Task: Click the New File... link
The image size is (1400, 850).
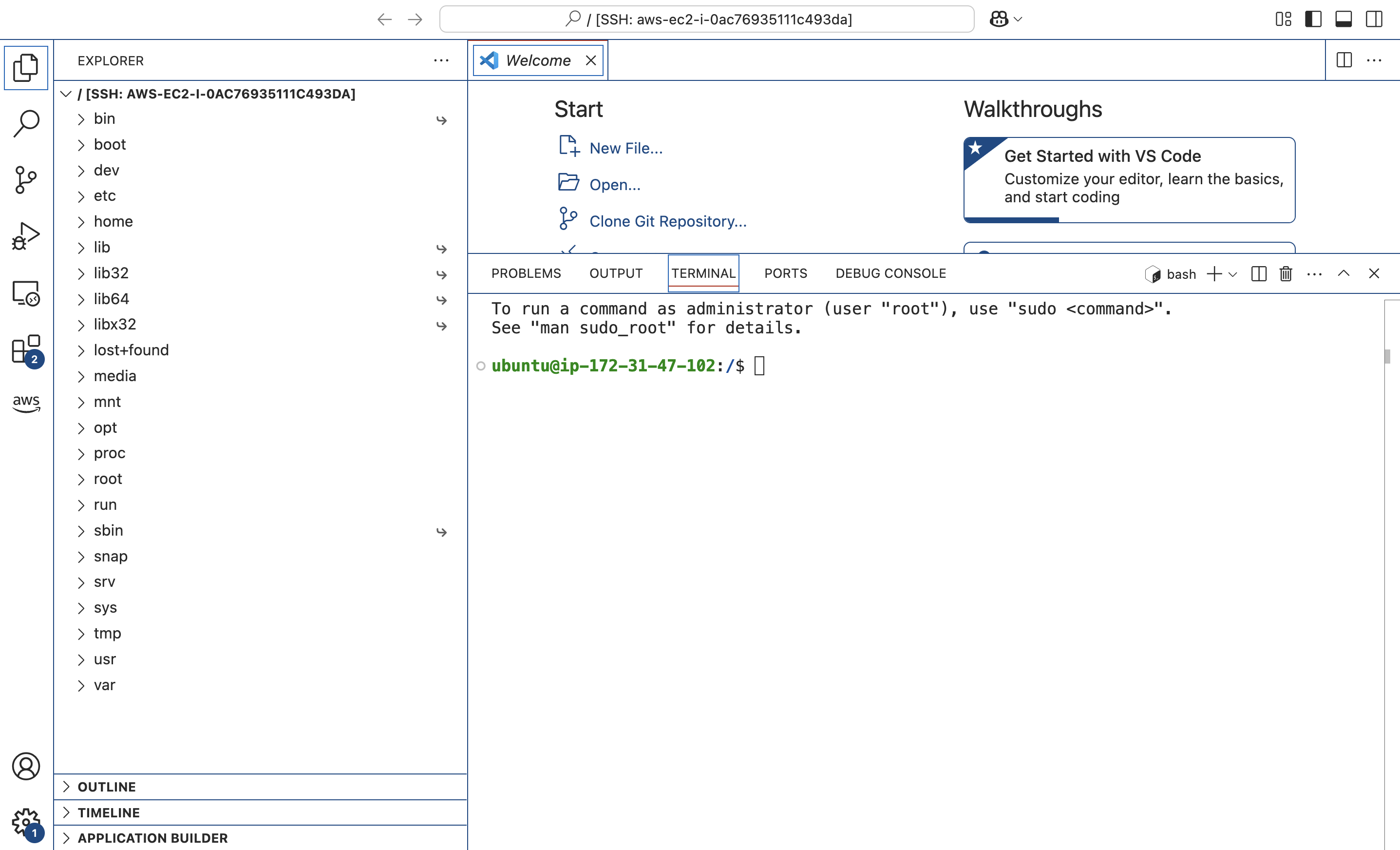Action: 625,148
